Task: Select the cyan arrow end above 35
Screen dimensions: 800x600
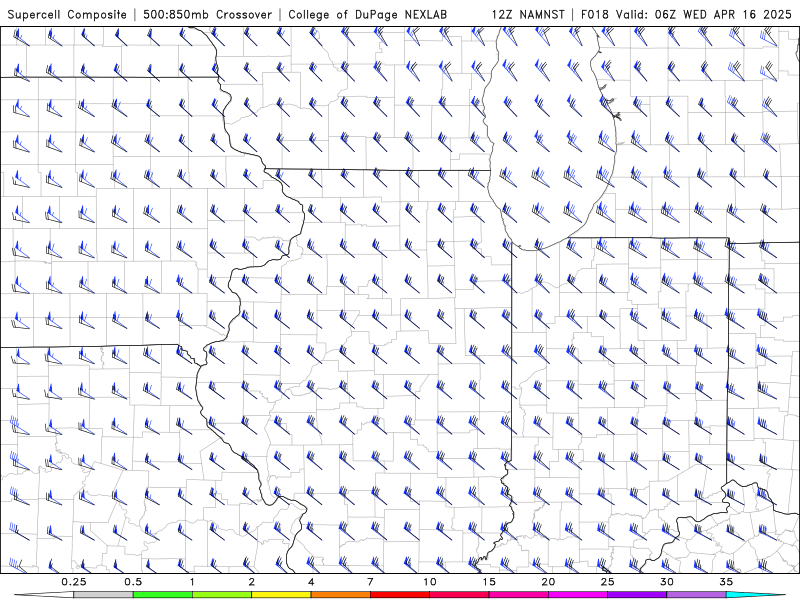Action: (755, 595)
